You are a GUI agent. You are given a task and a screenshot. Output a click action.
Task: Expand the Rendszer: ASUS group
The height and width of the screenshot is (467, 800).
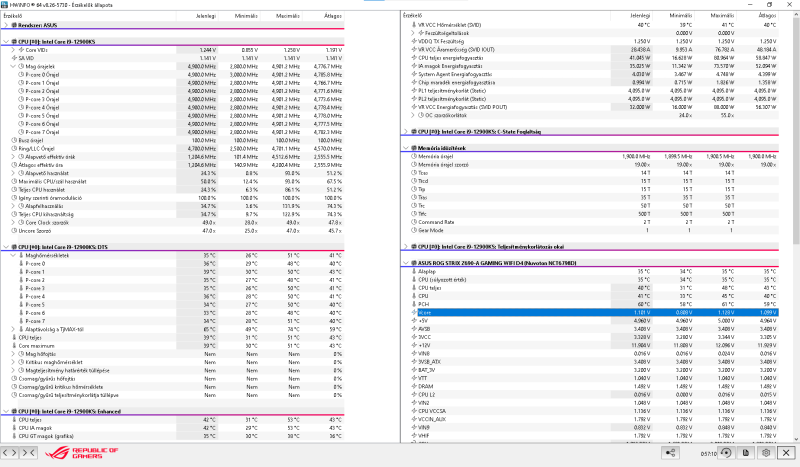coord(6,25)
